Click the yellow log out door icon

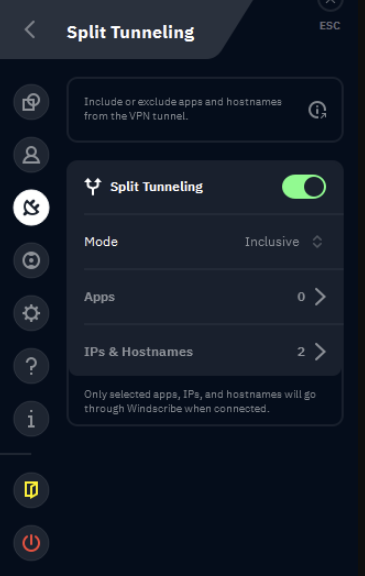(31, 490)
